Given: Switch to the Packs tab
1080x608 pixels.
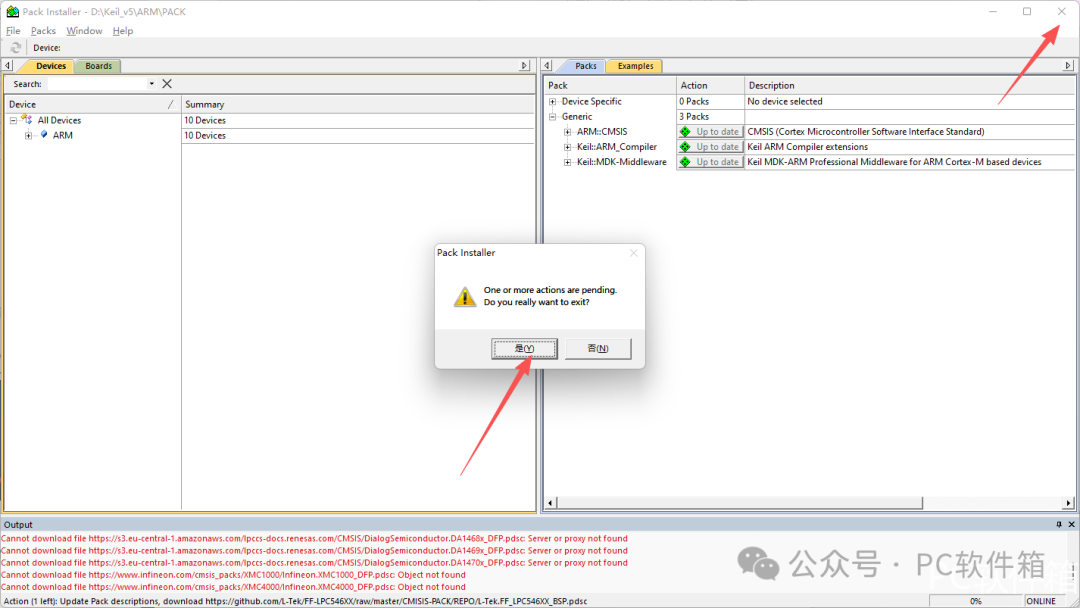Looking at the screenshot, I should pos(585,66).
